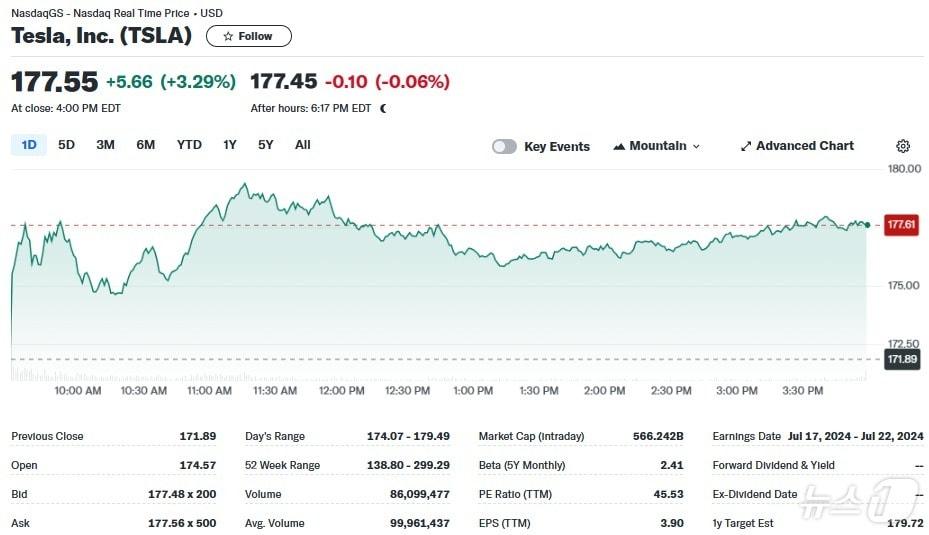
Task: Click the Advanced Chart expand arrows icon
Action: click(745, 146)
